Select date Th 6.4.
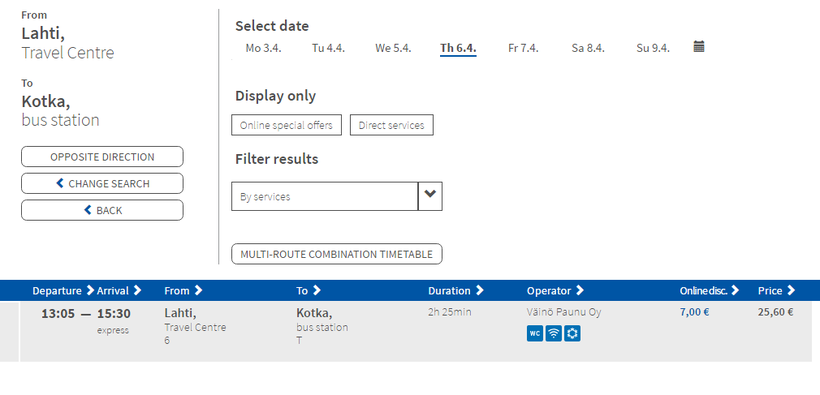 tap(458, 48)
